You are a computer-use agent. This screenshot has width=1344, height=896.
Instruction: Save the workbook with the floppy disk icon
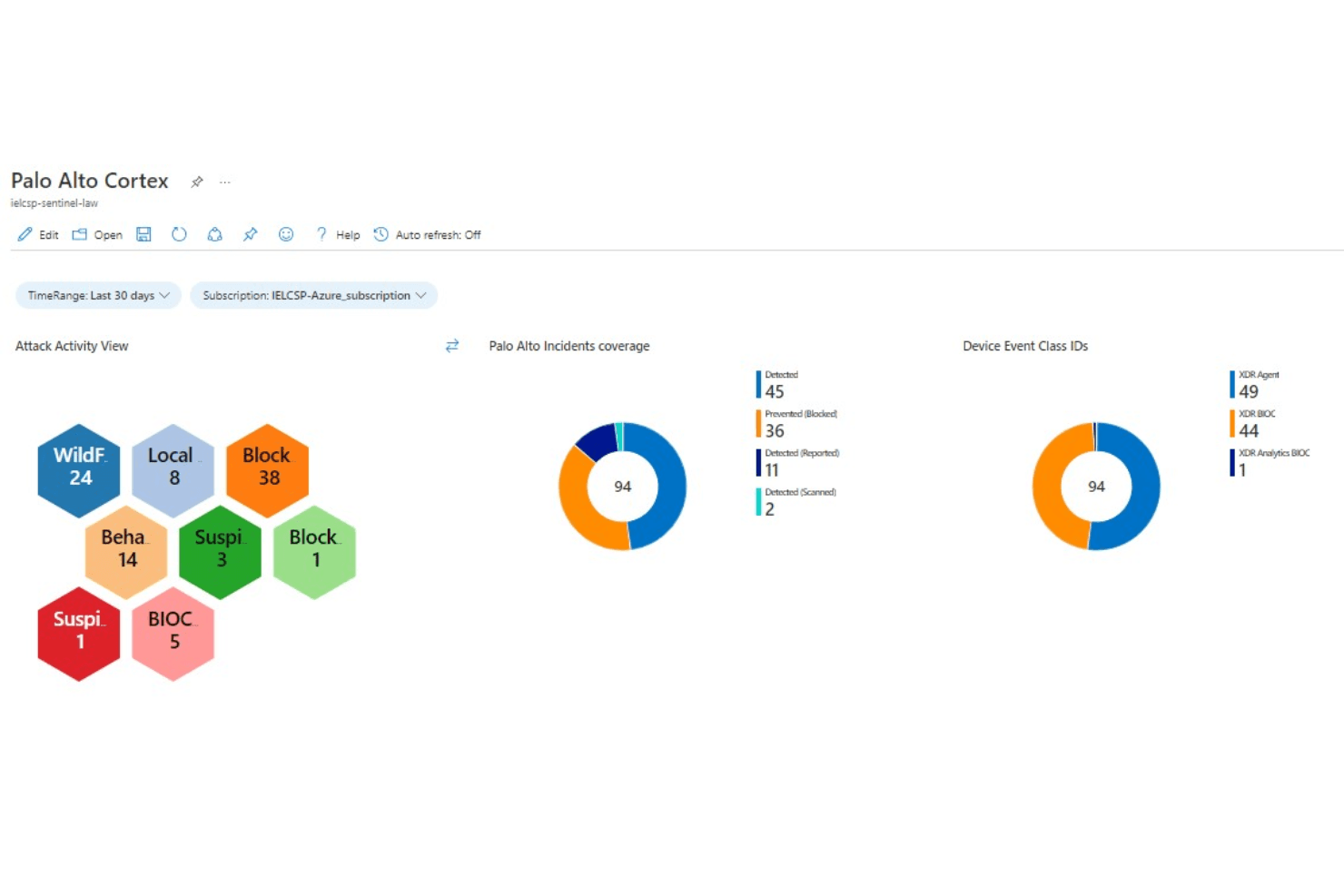click(x=143, y=234)
